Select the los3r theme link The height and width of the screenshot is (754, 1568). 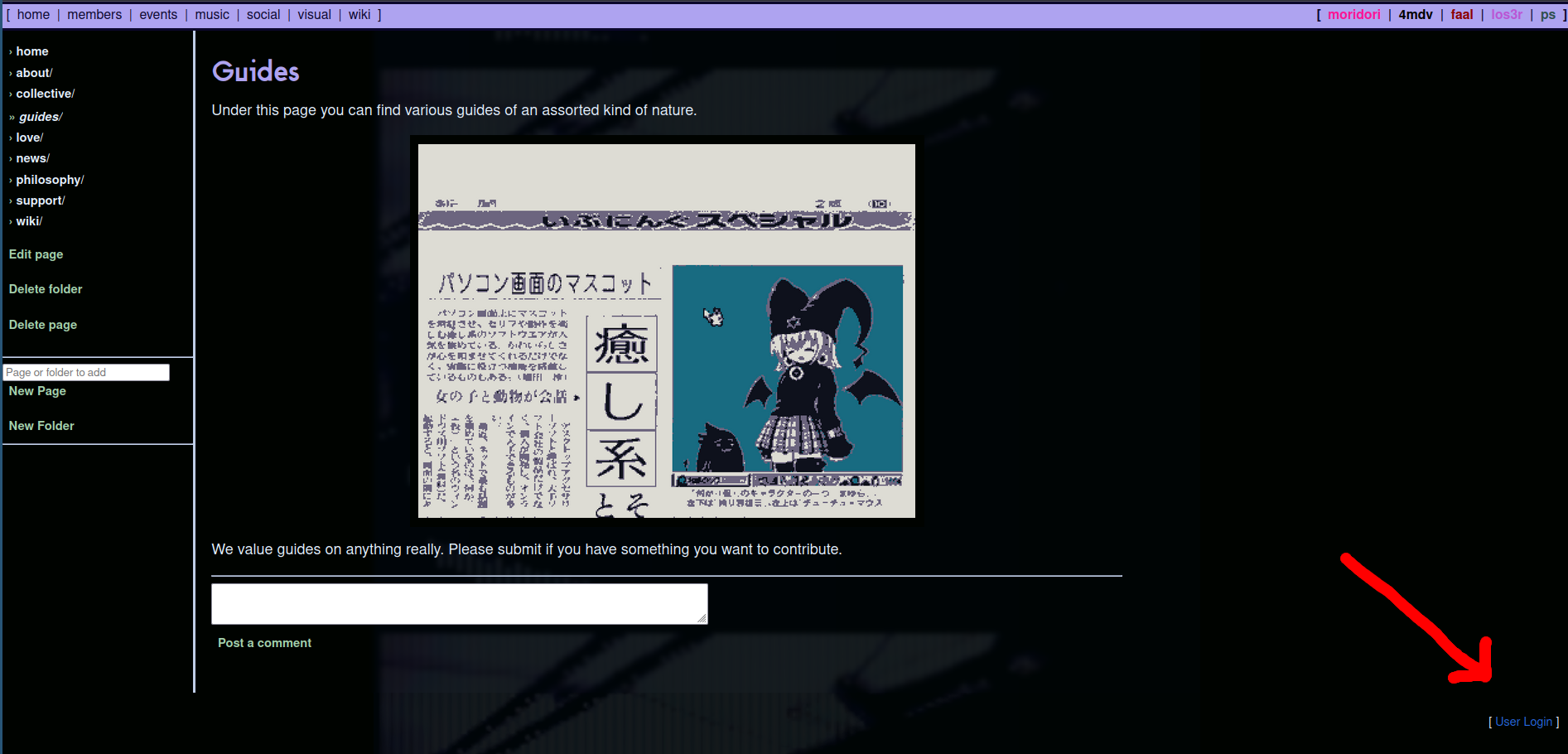coord(1506,15)
